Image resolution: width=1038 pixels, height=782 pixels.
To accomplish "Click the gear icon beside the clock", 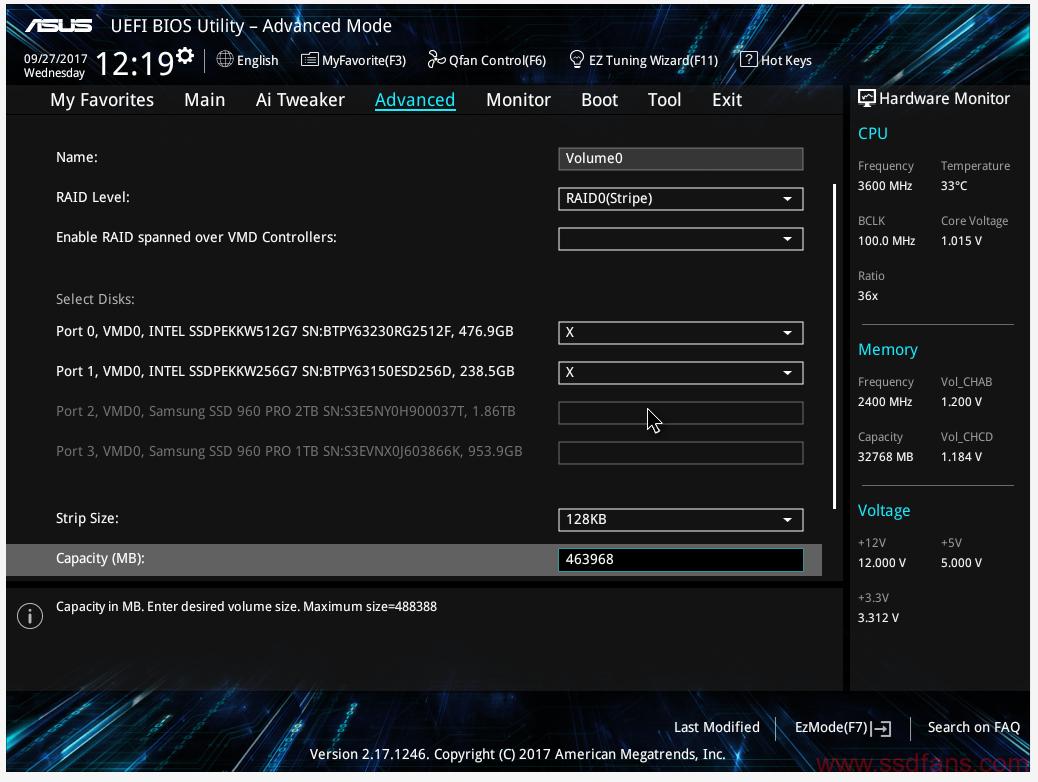I will point(185,56).
